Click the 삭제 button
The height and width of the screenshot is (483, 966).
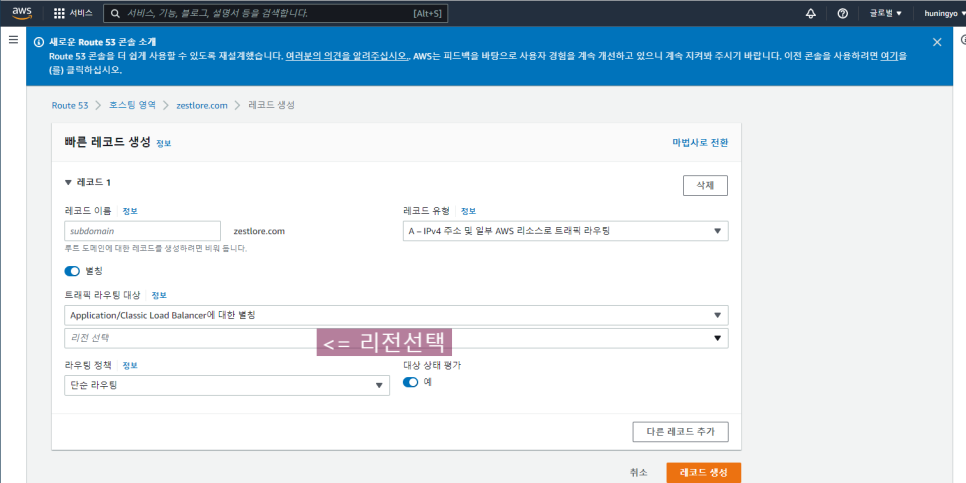705,185
